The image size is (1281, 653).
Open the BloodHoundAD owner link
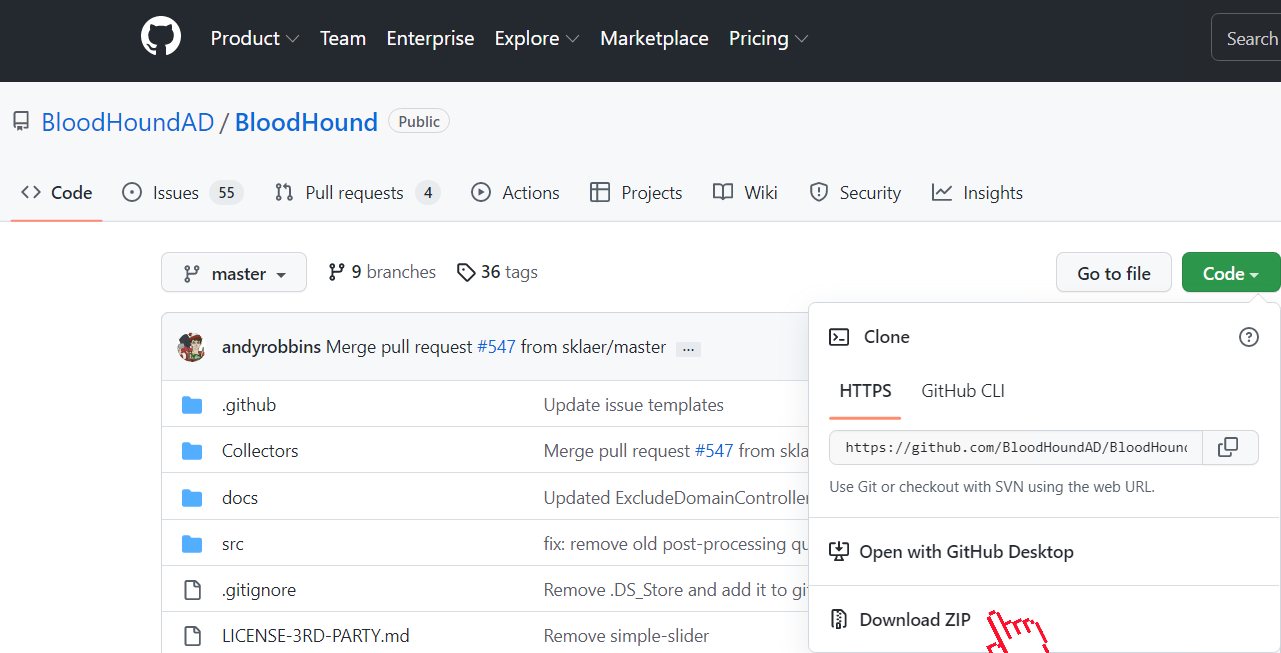(x=128, y=122)
